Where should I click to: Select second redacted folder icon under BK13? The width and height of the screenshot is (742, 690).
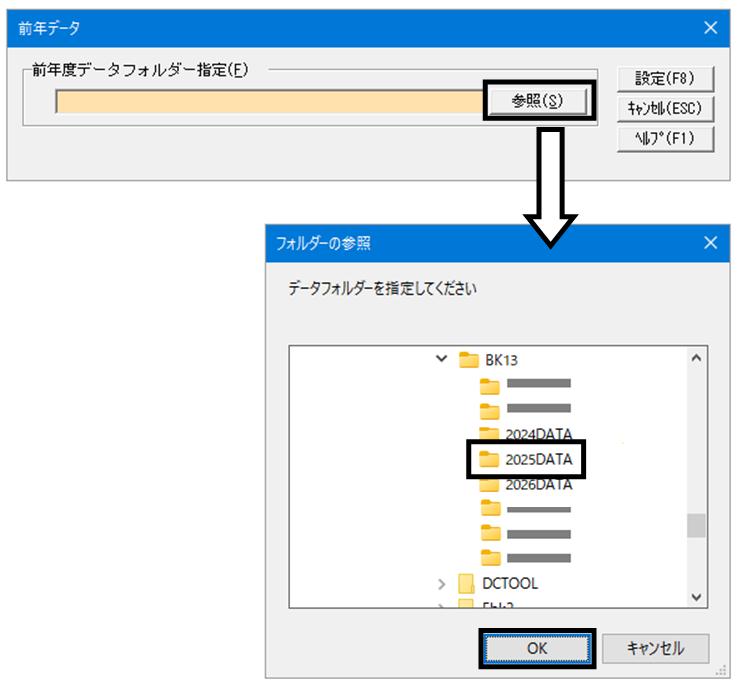[490, 411]
